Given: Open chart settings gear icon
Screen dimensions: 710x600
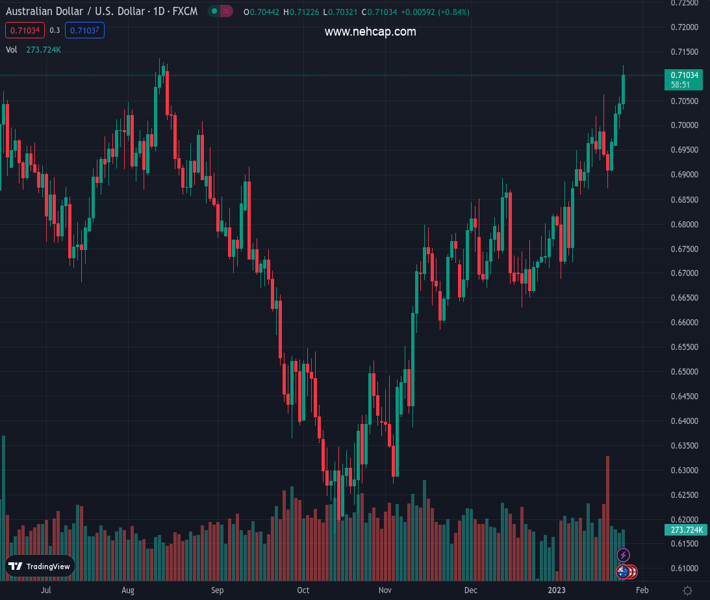Looking at the screenshot, I should coord(688,591).
